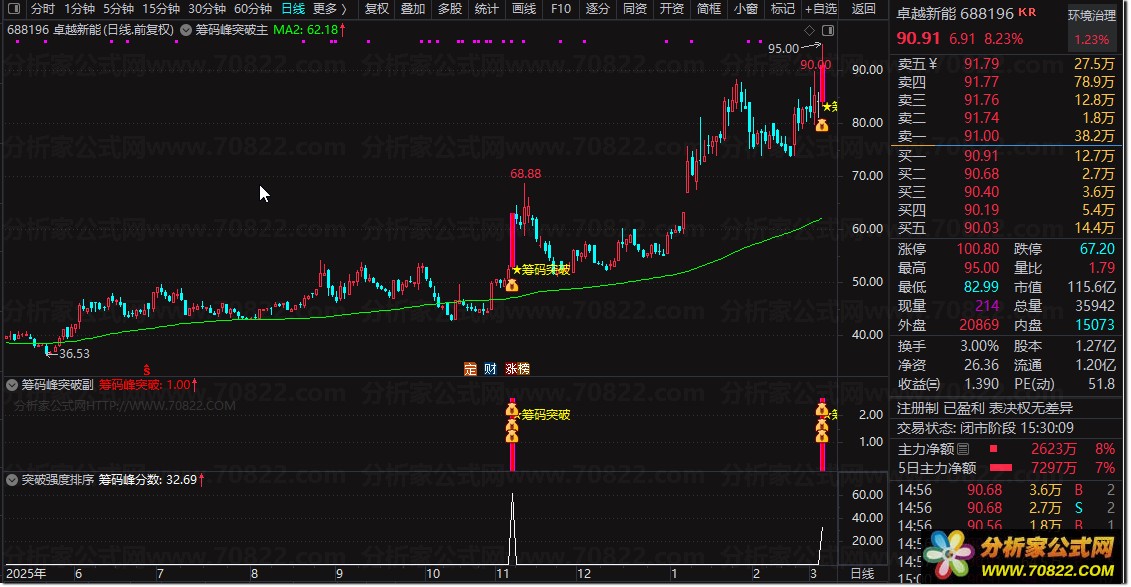This screenshot has height=587, width=1131.
Task: Click the chart title 688196 卓越新能(日线.前复权)
Action: [x=90, y=30]
